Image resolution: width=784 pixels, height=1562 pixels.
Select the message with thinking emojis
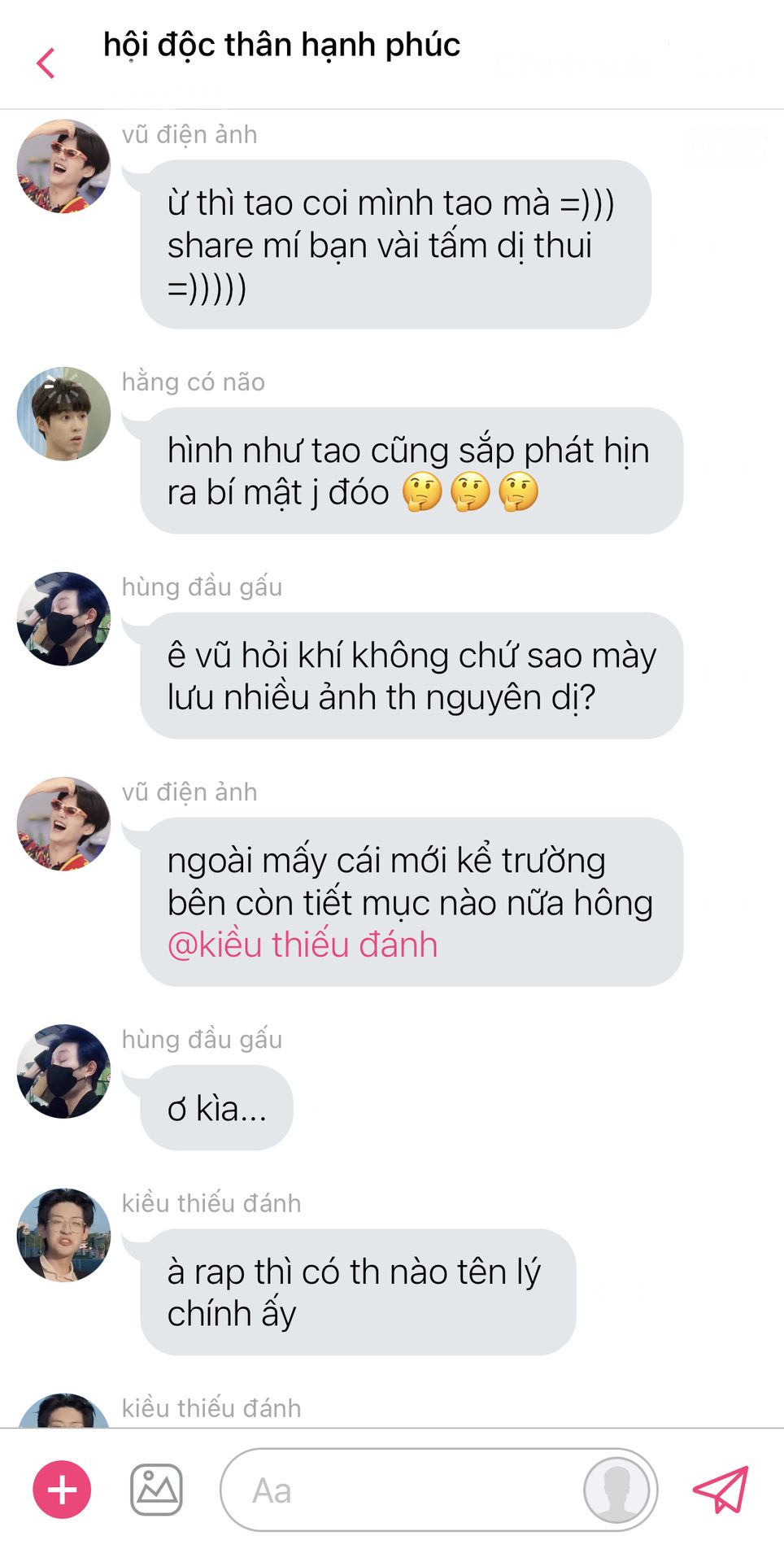[x=412, y=471]
